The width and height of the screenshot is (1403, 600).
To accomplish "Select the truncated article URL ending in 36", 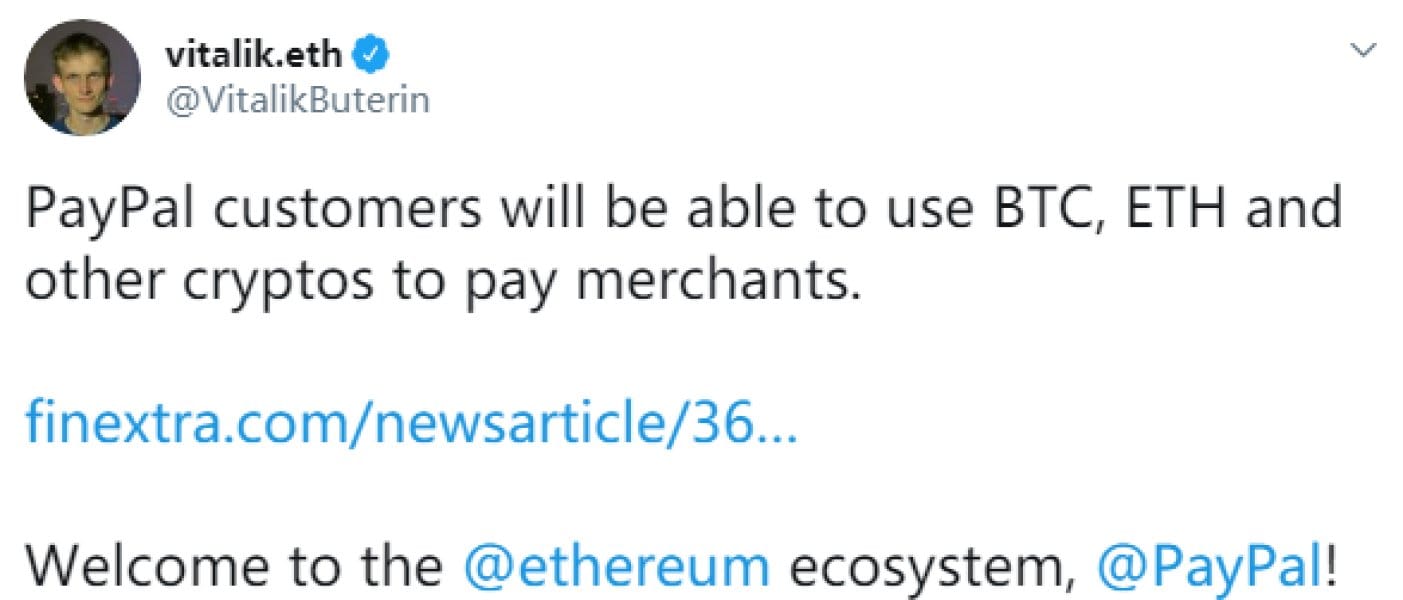I will 412,424.
